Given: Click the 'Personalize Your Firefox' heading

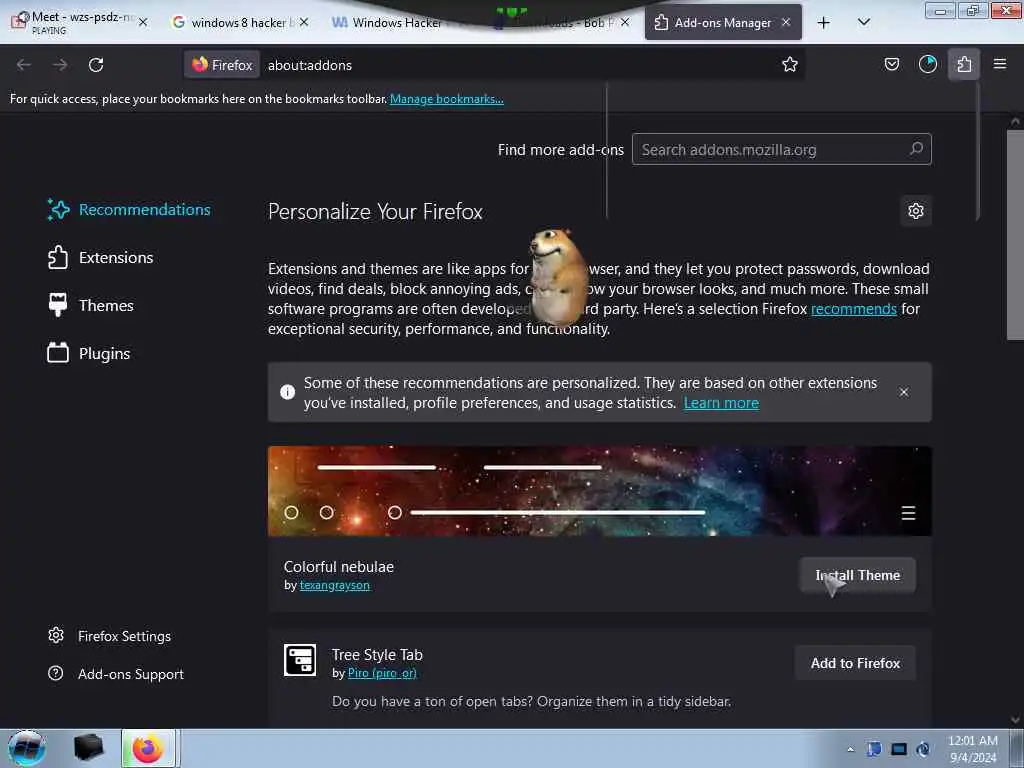Looking at the screenshot, I should pyautogui.click(x=375, y=212).
